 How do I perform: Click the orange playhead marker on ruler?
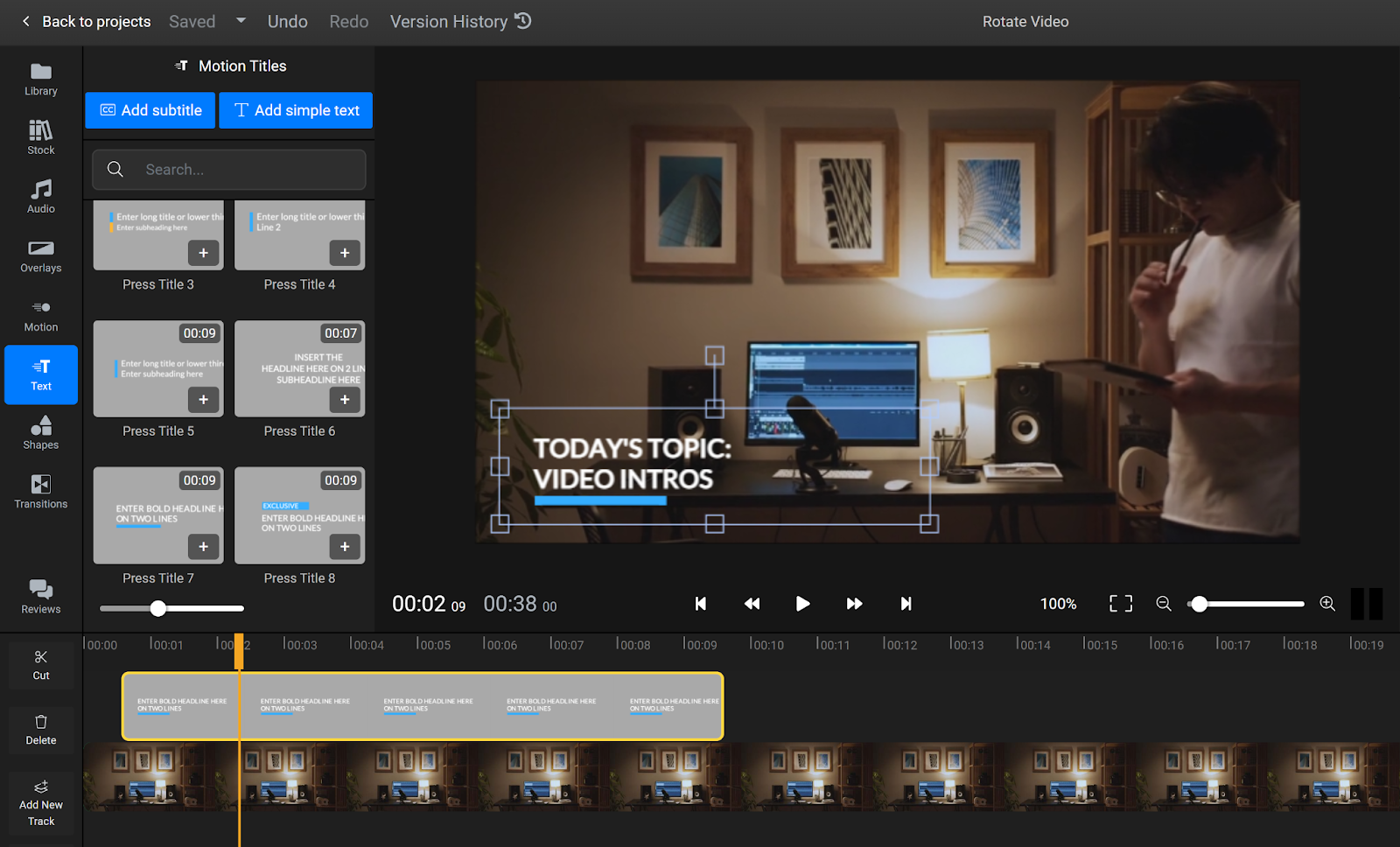click(239, 653)
